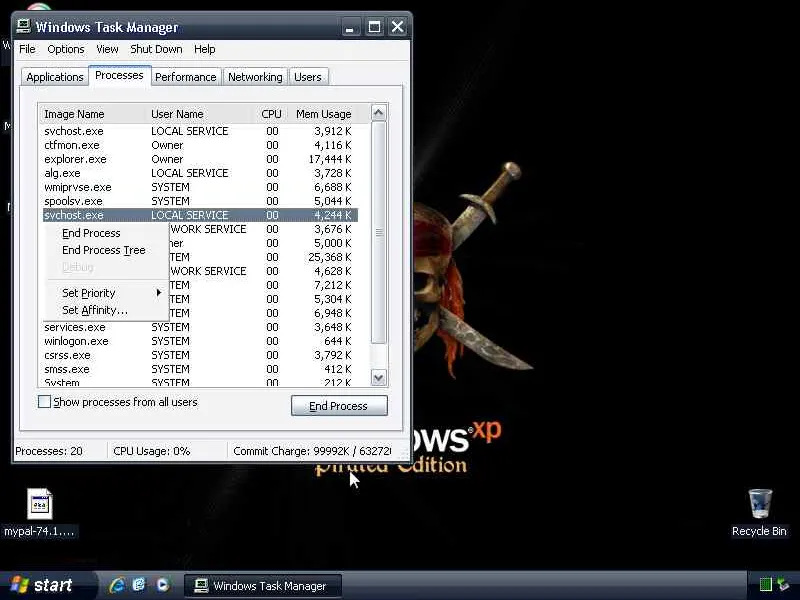Open the View menu
This screenshot has width=800, height=600.
[107, 49]
